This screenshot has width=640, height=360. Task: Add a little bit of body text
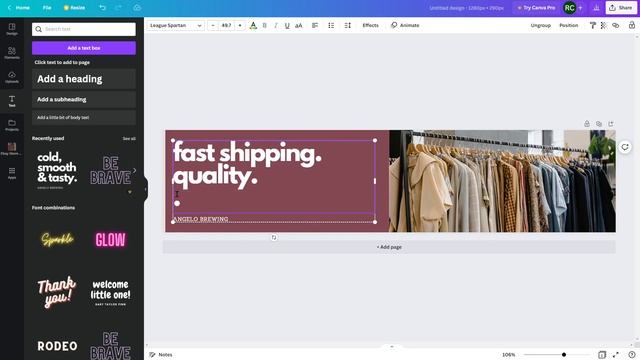tap(84, 118)
